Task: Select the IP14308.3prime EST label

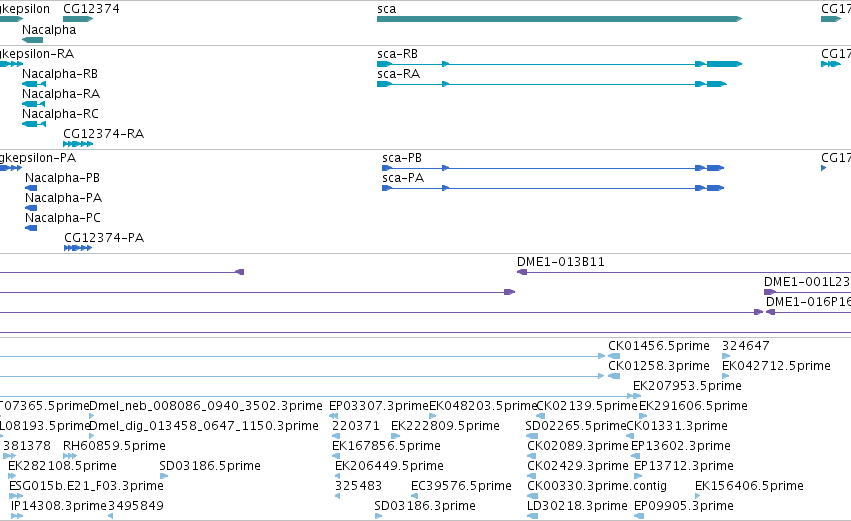Action: pos(59,507)
